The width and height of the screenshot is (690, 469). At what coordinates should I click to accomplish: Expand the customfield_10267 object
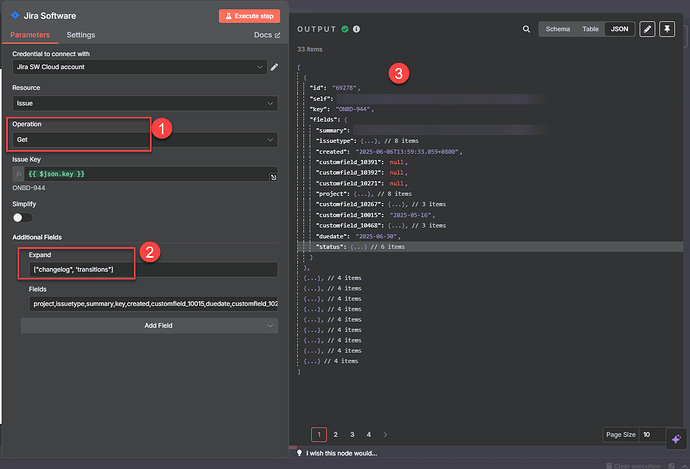point(396,205)
